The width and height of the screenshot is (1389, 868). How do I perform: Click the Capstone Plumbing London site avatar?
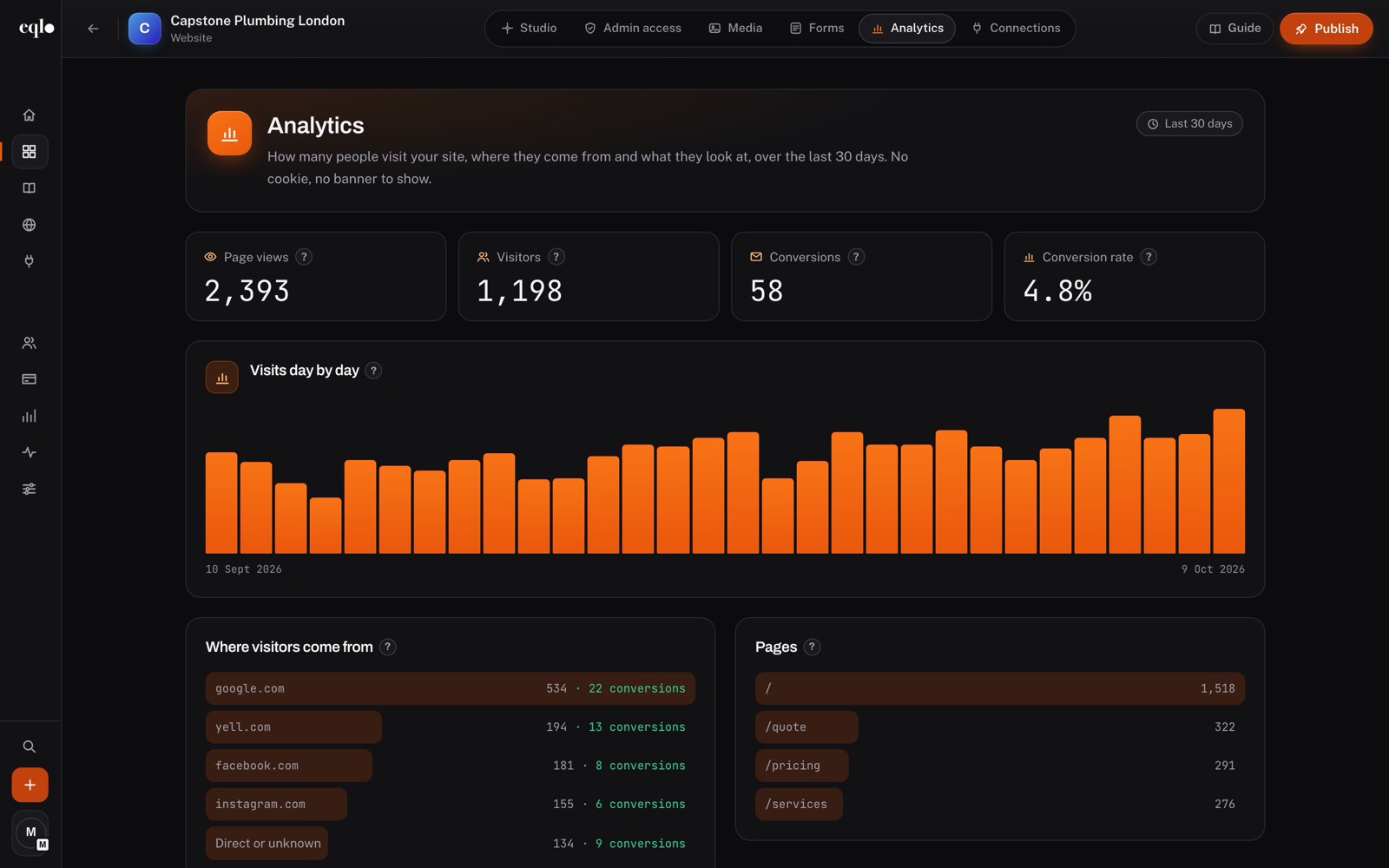click(x=144, y=29)
